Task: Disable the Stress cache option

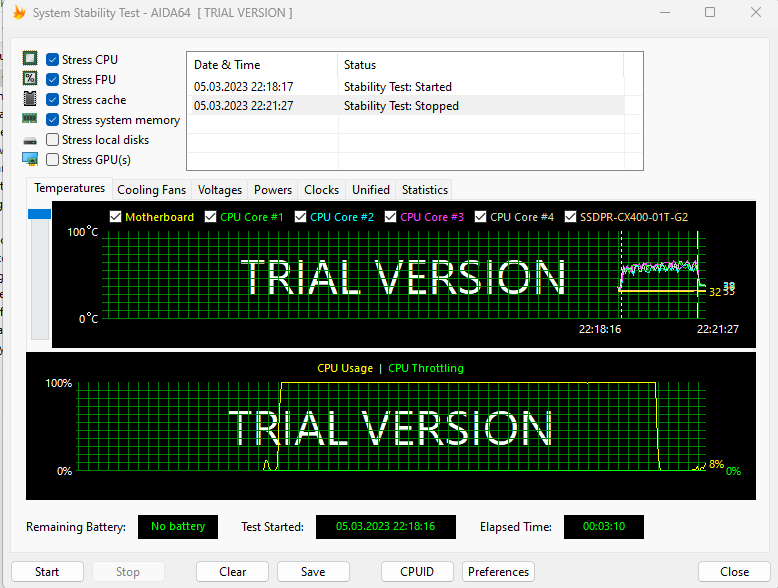Action: click(x=52, y=100)
